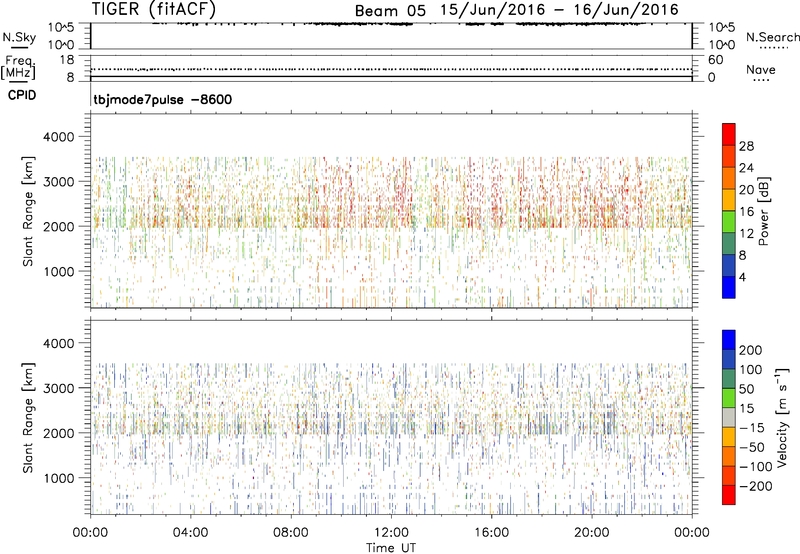Click the '1000' tick in the velocity panel
This screenshot has height=554, width=800.
point(59,478)
